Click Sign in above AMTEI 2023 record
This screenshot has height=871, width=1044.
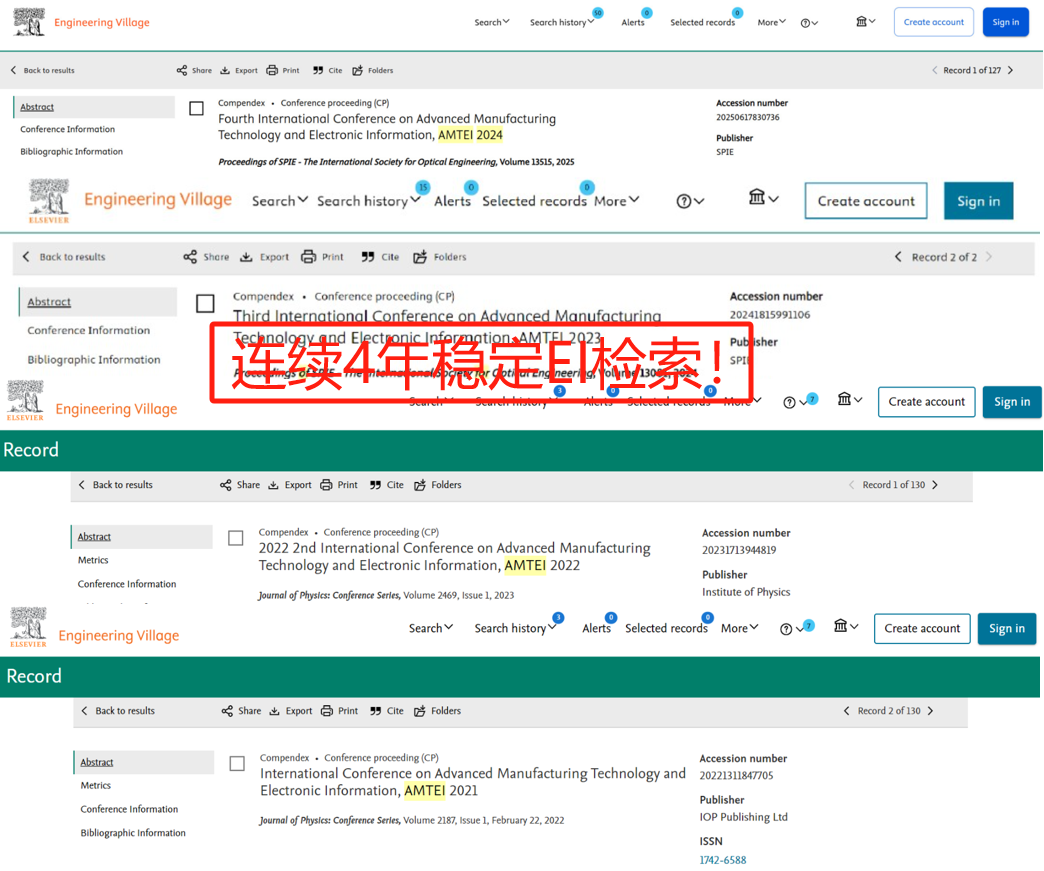coord(979,200)
